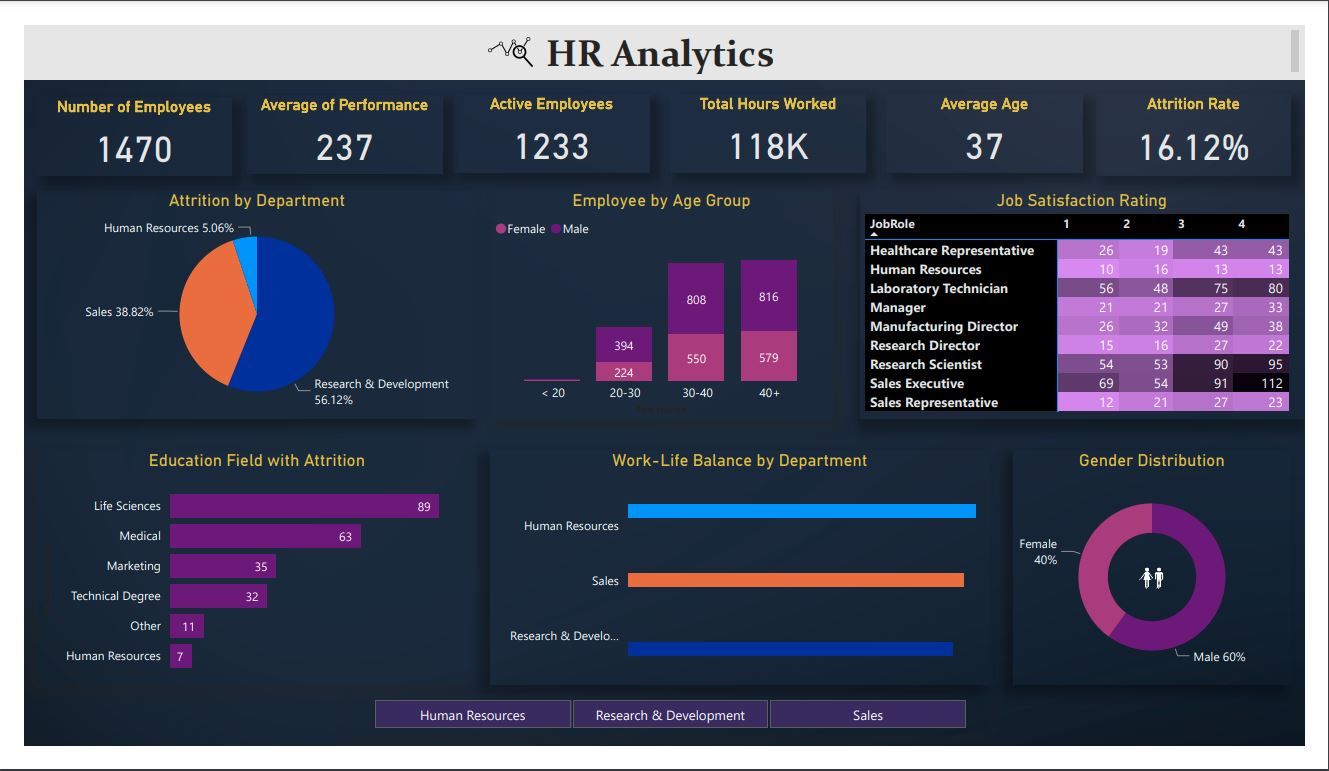
Task: Click the dark blue Research & Development work-life bar
Action: 790,649
